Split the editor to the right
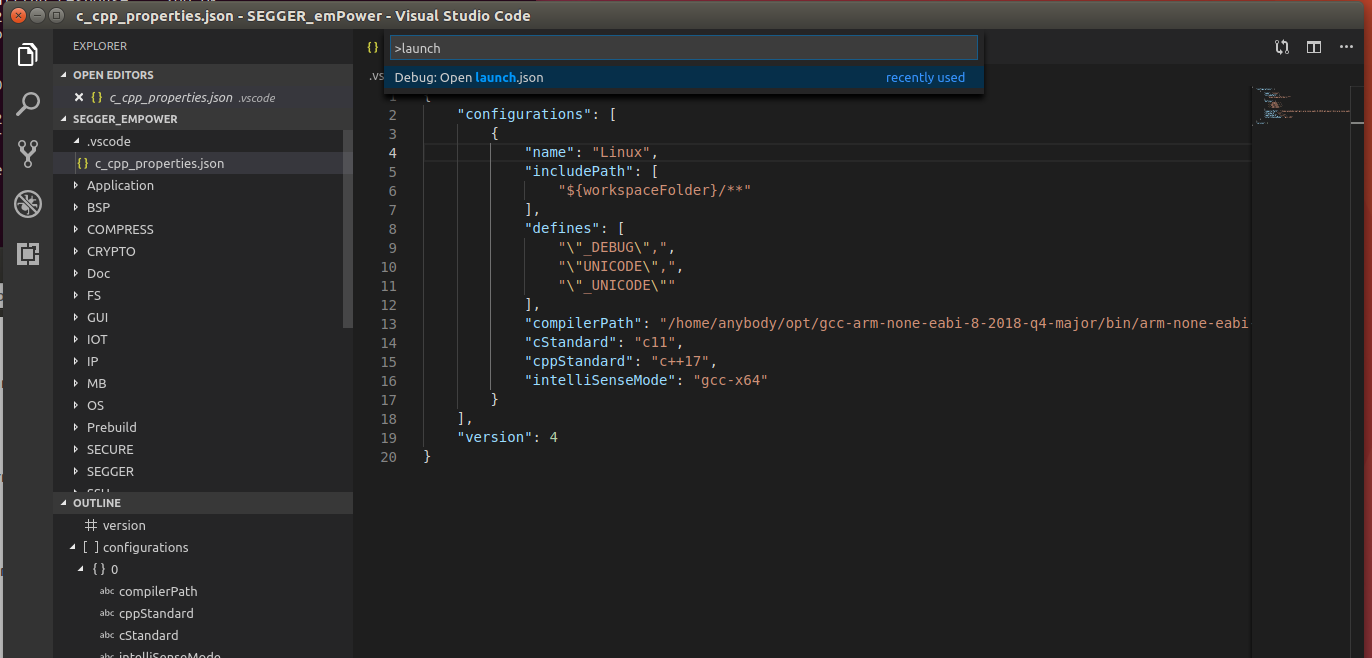The image size is (1372, 658). point(1314,47)
